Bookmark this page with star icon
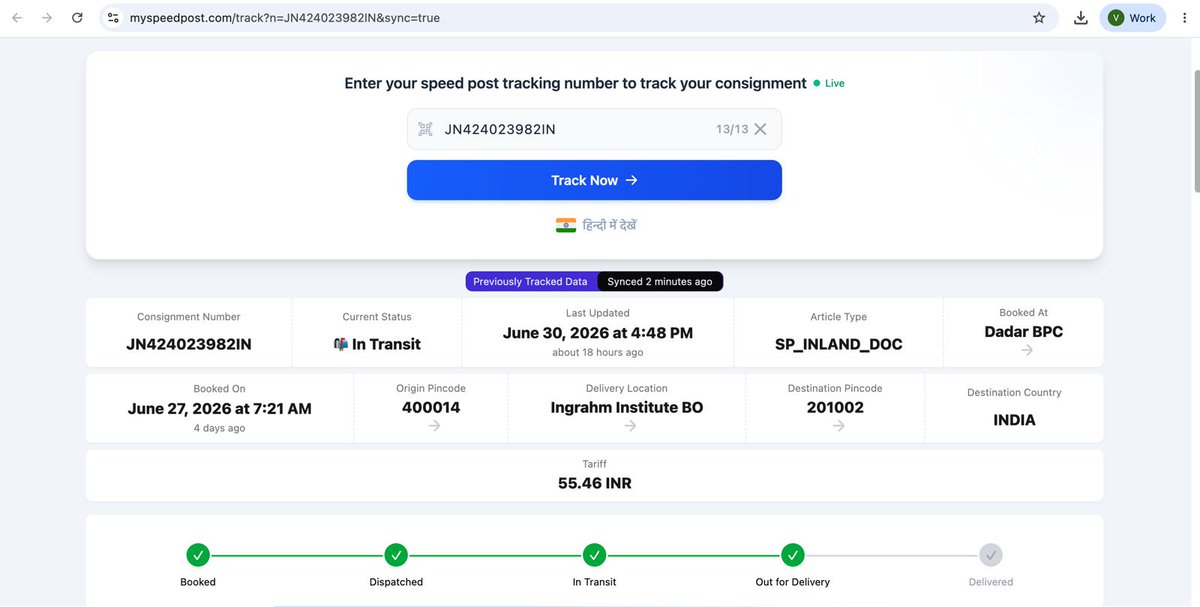Image resolution: width=1200 pixels, height=607 pixels. click(x=1039, y=18)
